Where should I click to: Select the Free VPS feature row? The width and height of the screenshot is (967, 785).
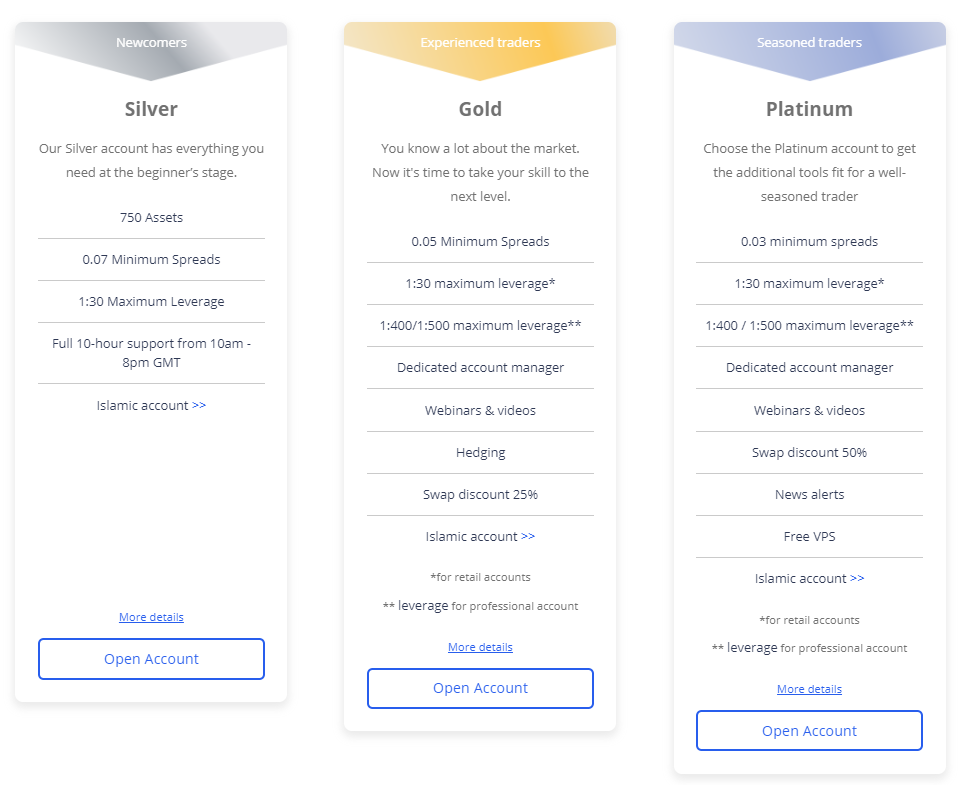809,536
